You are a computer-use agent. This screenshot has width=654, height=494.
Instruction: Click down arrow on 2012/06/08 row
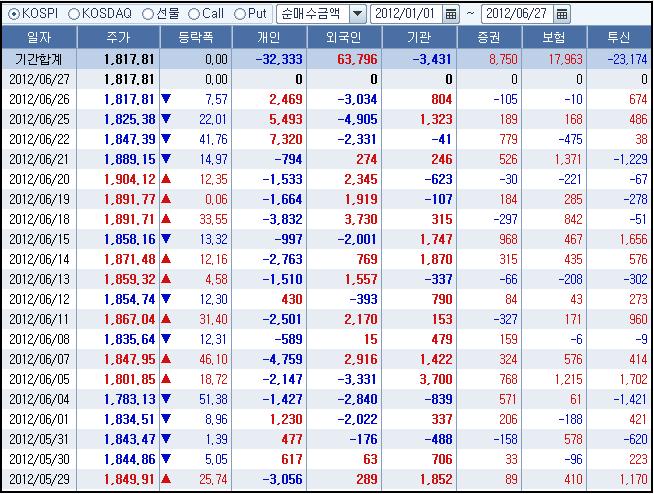pos(166,339)
